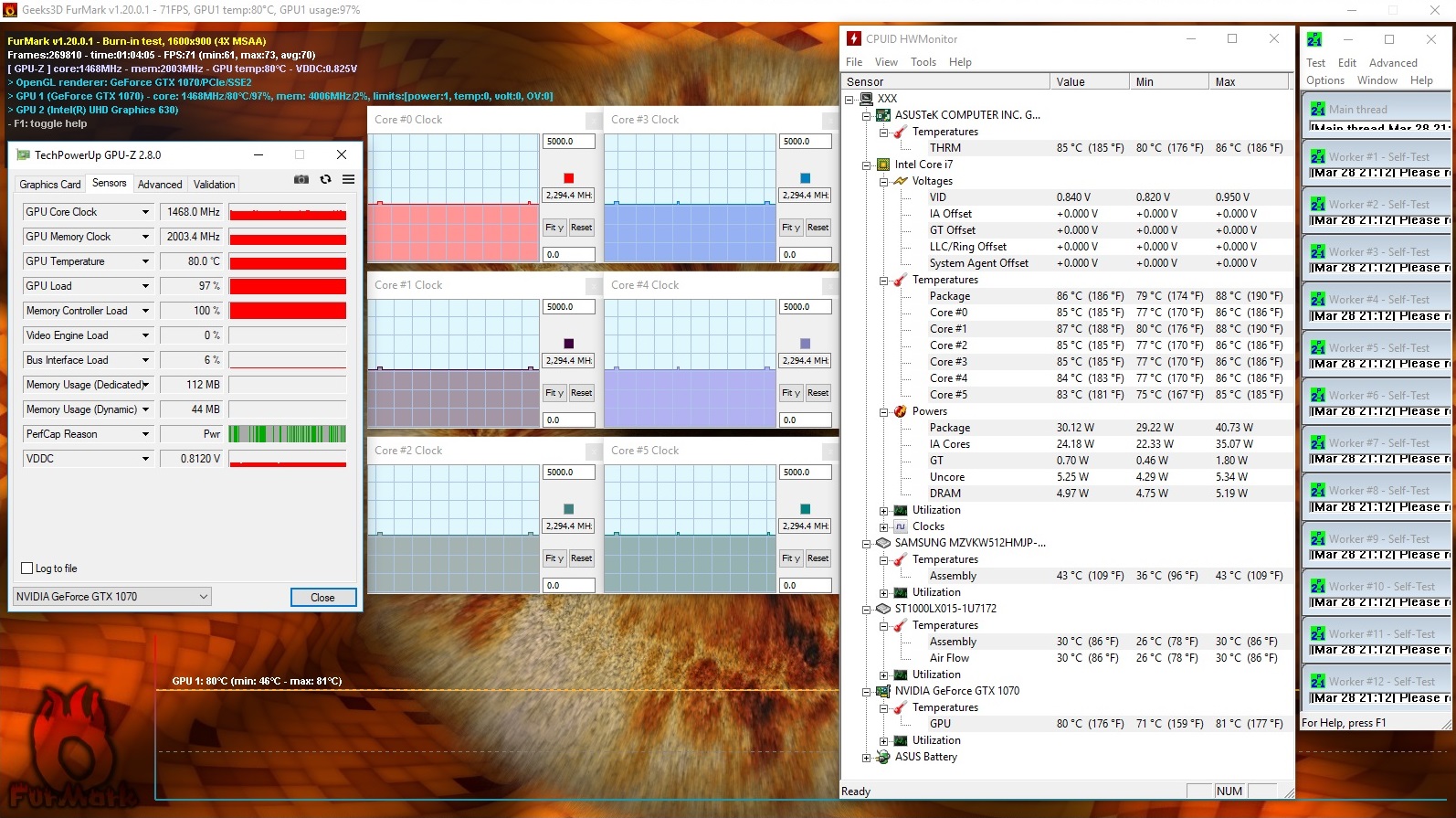
Task: Open the NVIDIA GeForce GTX 1070 GPU selector
Action: pos(111,597)
